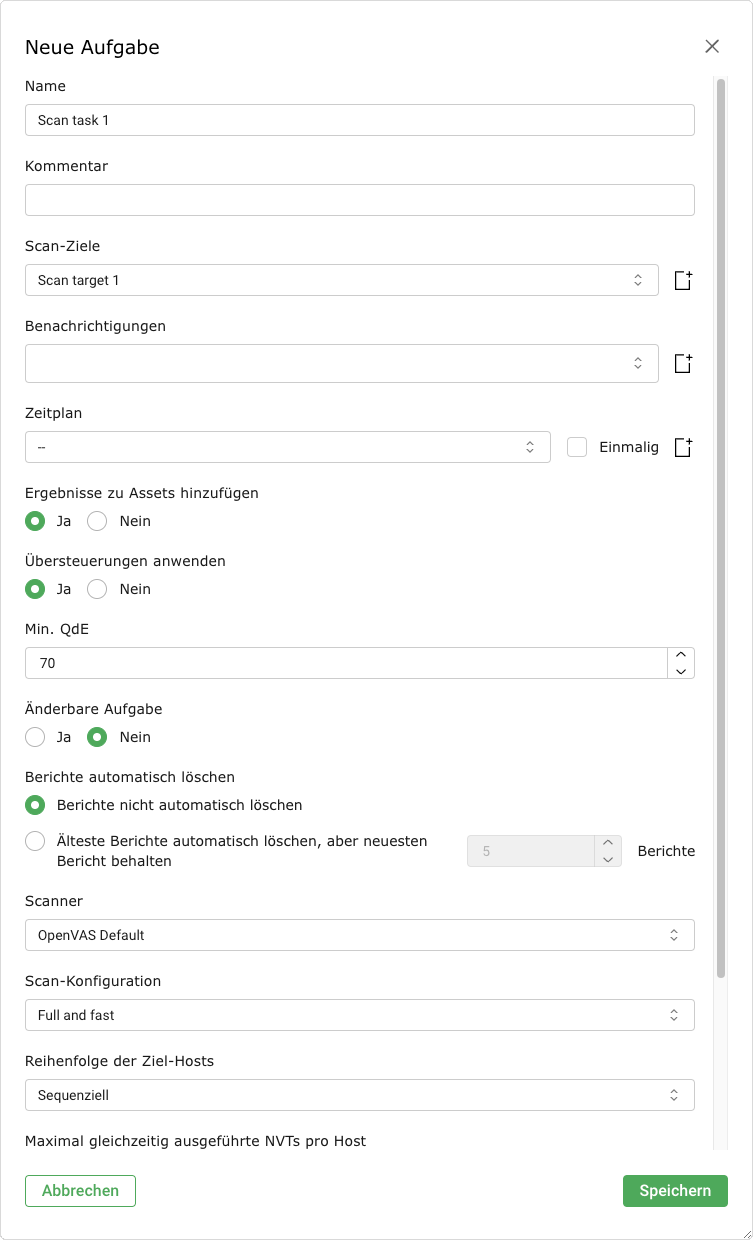Open the Scan-Ziele dropdown
Image resolution: width=753 pixels, height=1240 pixels.
tap(341, 280)
